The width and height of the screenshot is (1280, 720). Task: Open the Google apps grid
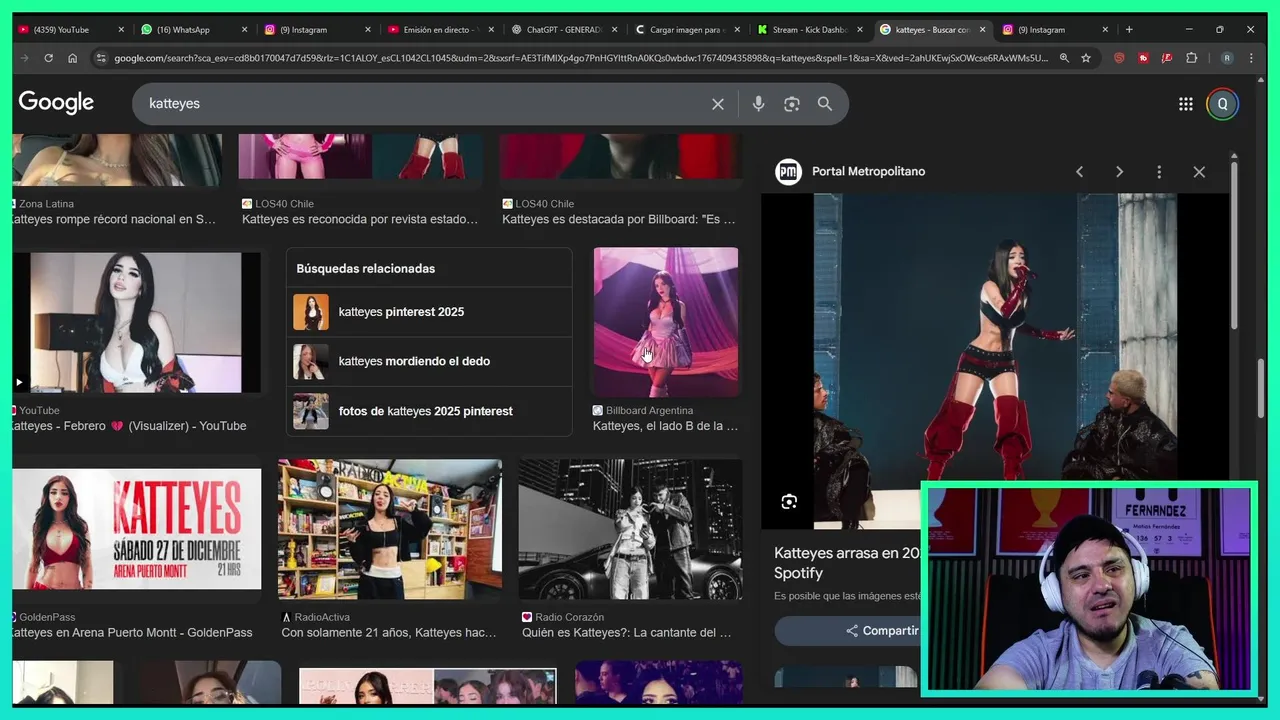tap(1186, 104)
